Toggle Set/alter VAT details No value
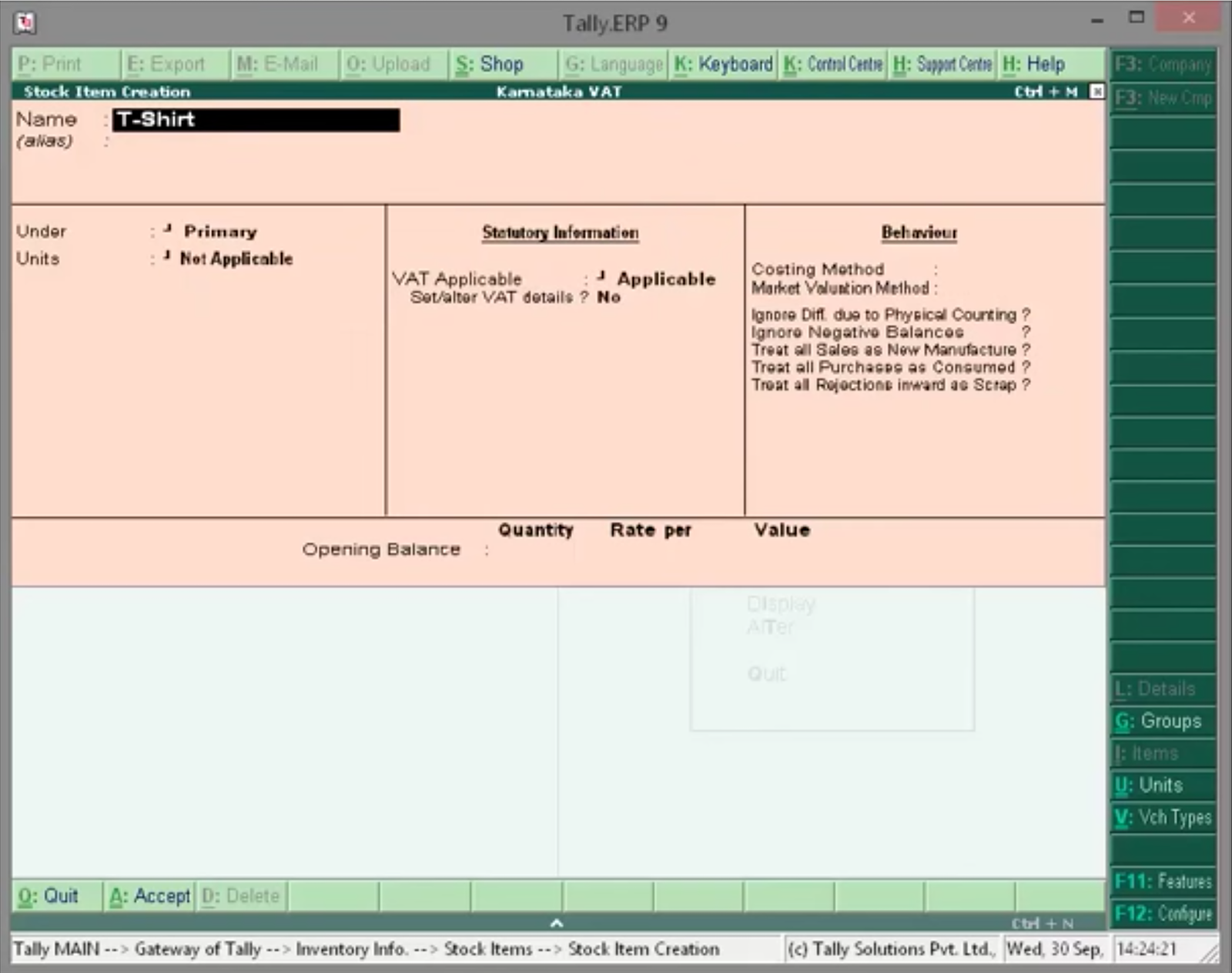The height and width of the screenshot is (973, 1232). pos(609,297)
